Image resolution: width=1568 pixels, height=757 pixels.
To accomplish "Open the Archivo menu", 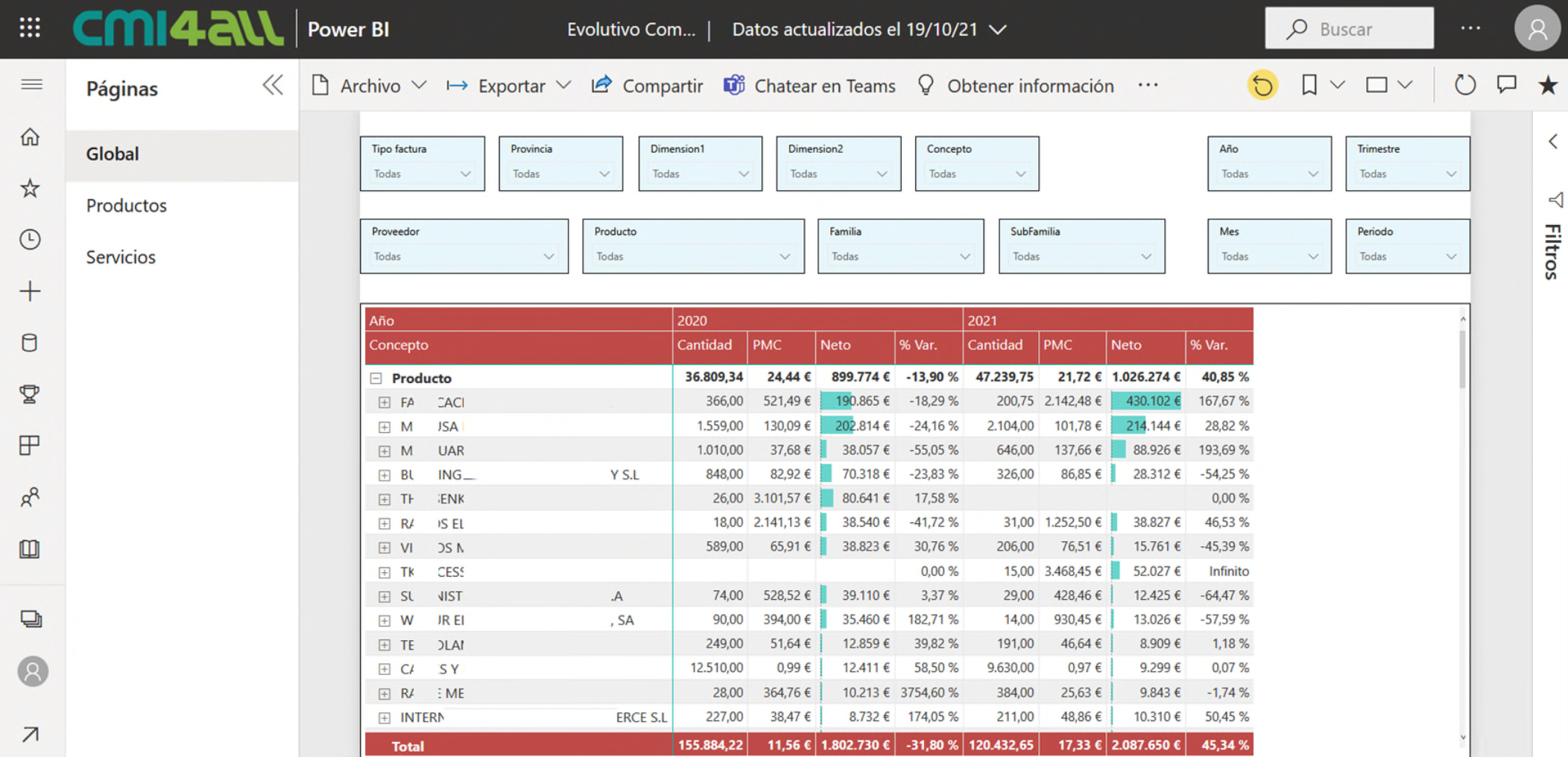I will click(369, 86).
